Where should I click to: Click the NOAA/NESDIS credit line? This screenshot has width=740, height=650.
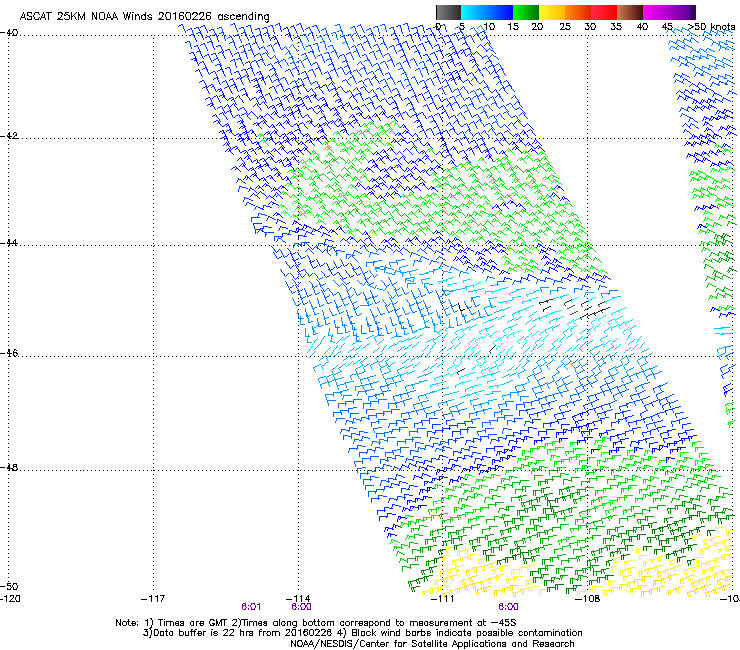(432, 644)
